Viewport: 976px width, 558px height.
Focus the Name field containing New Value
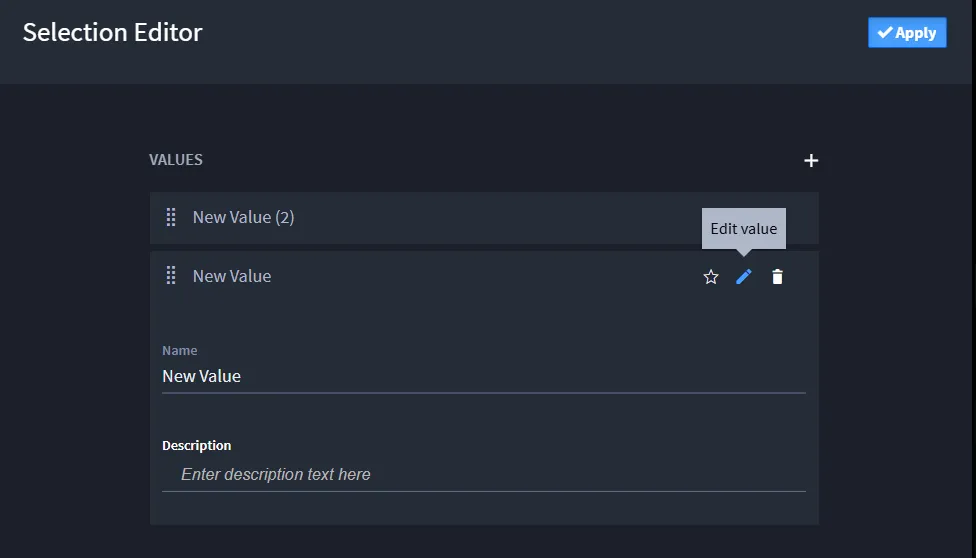pyautogui.click(x=484, y=376)
